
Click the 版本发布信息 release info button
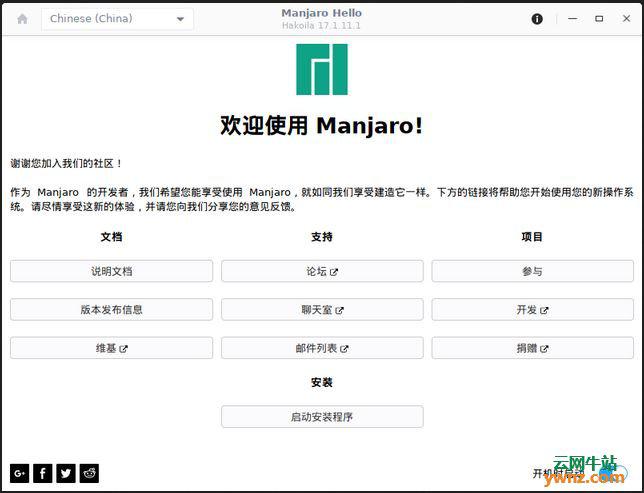[x=111, y=310]
